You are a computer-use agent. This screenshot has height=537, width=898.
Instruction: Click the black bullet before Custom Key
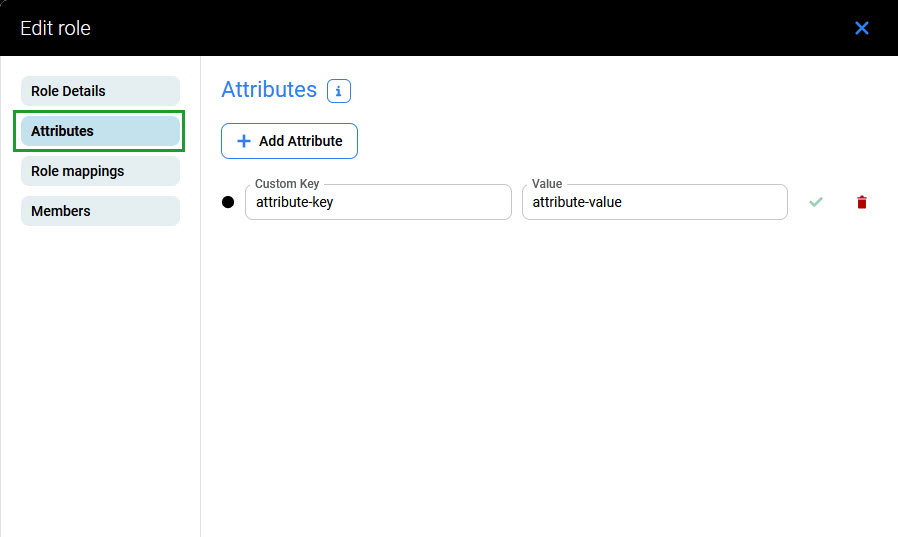point(228,202)
